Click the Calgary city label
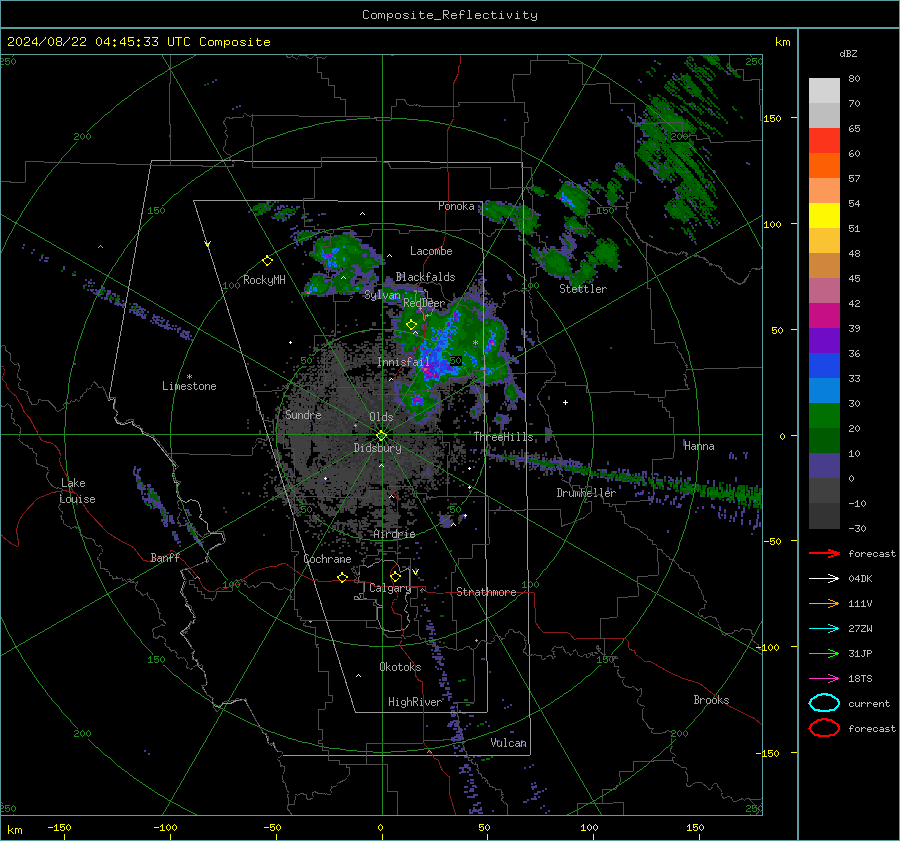Image resolution: width=900 pixels, height=841 pixels. pyautogui.click(x=390, y=588)
